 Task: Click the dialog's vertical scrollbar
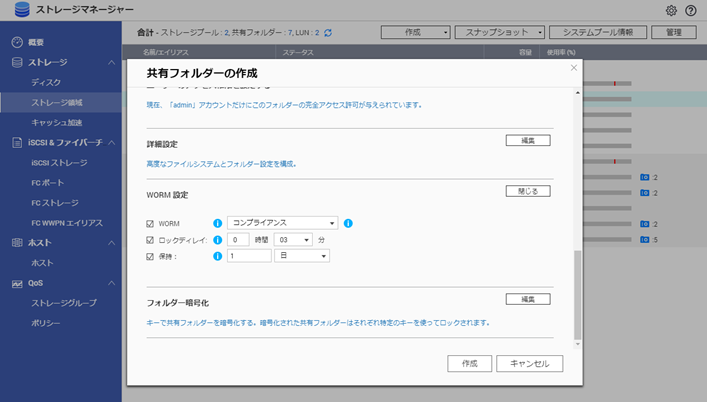point(574,295)
